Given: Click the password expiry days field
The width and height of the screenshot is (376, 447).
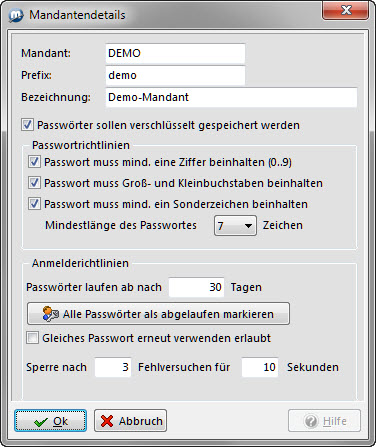Looking at the screenshot, I should [197, 287].
